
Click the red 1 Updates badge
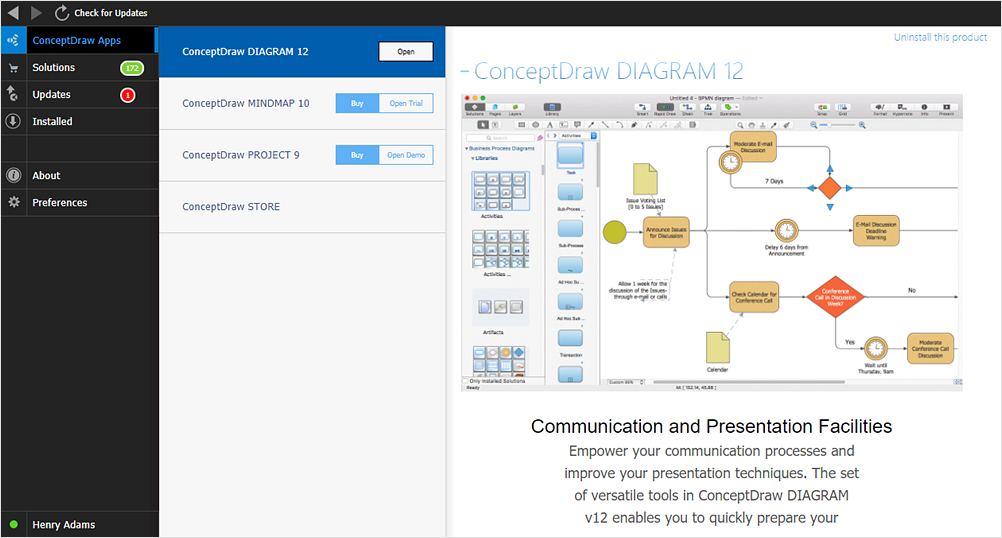coord(128,95)
